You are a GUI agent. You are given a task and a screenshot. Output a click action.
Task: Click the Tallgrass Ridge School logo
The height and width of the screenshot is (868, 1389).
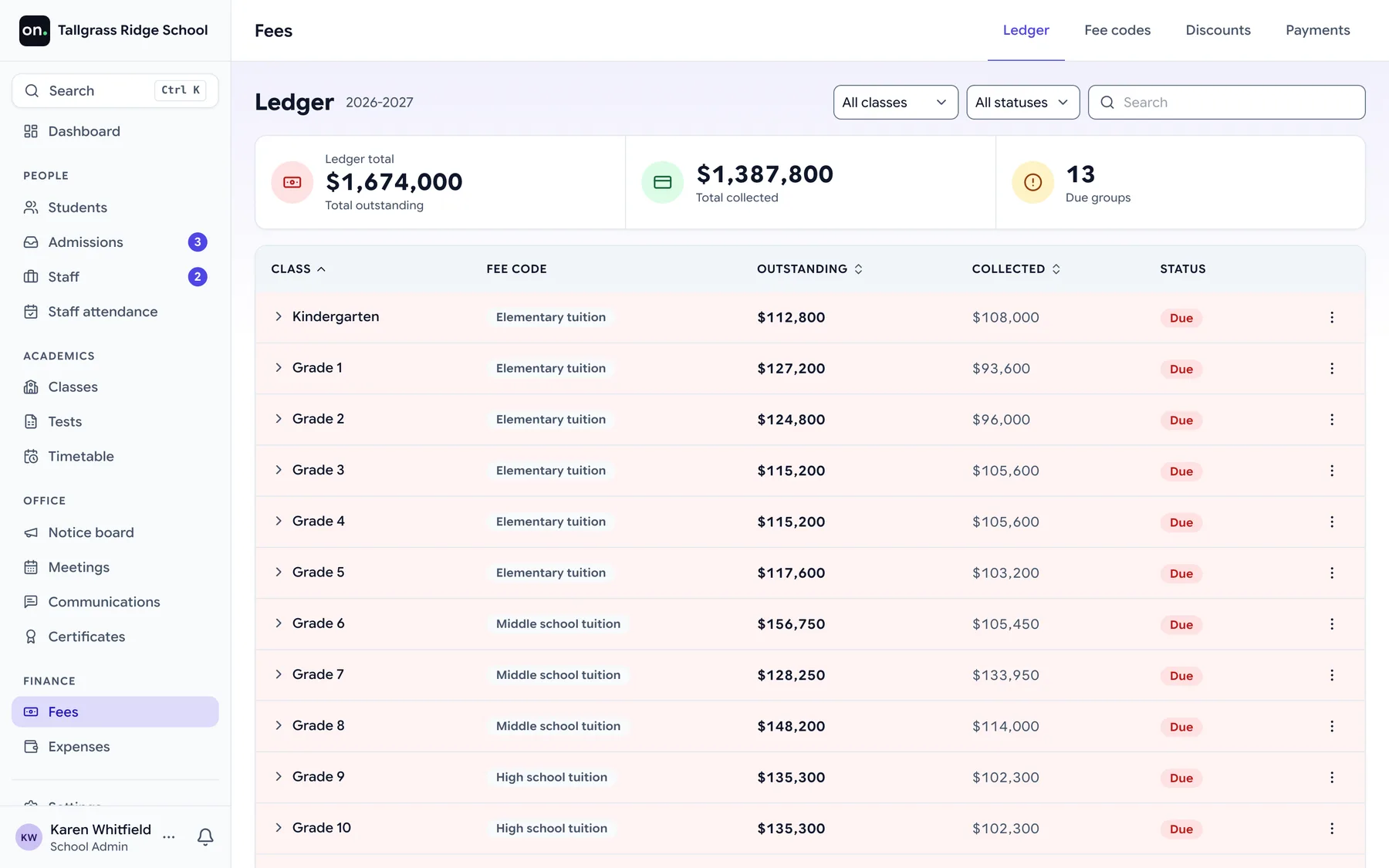coord(35,30)
